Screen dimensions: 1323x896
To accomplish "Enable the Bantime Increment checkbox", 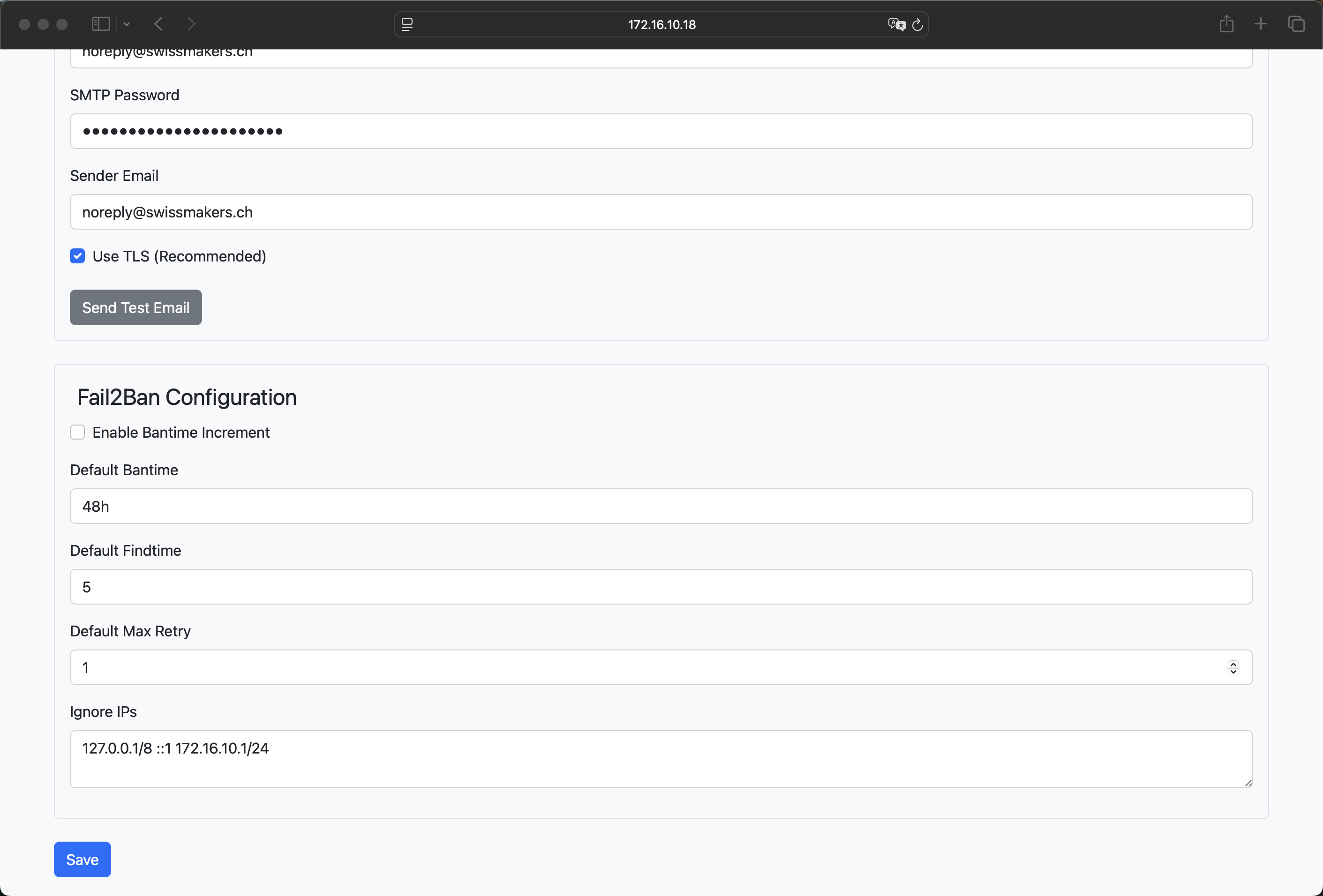I will [77, 433].
